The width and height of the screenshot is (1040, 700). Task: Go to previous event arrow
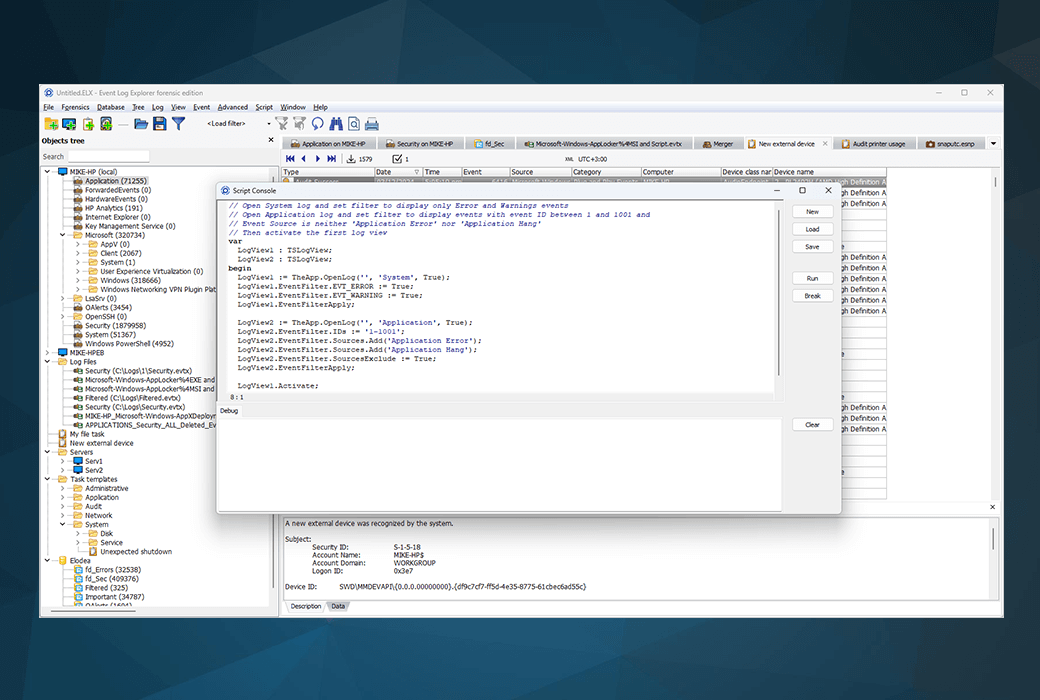(x=304, y=159)
